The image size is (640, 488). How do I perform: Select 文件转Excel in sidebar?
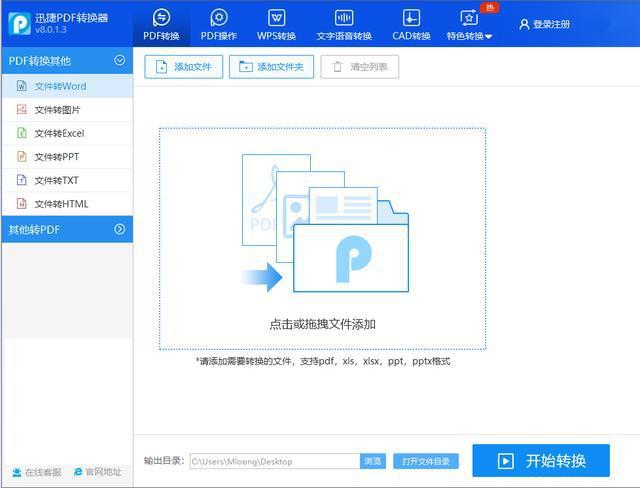click(x=67, y=133)
